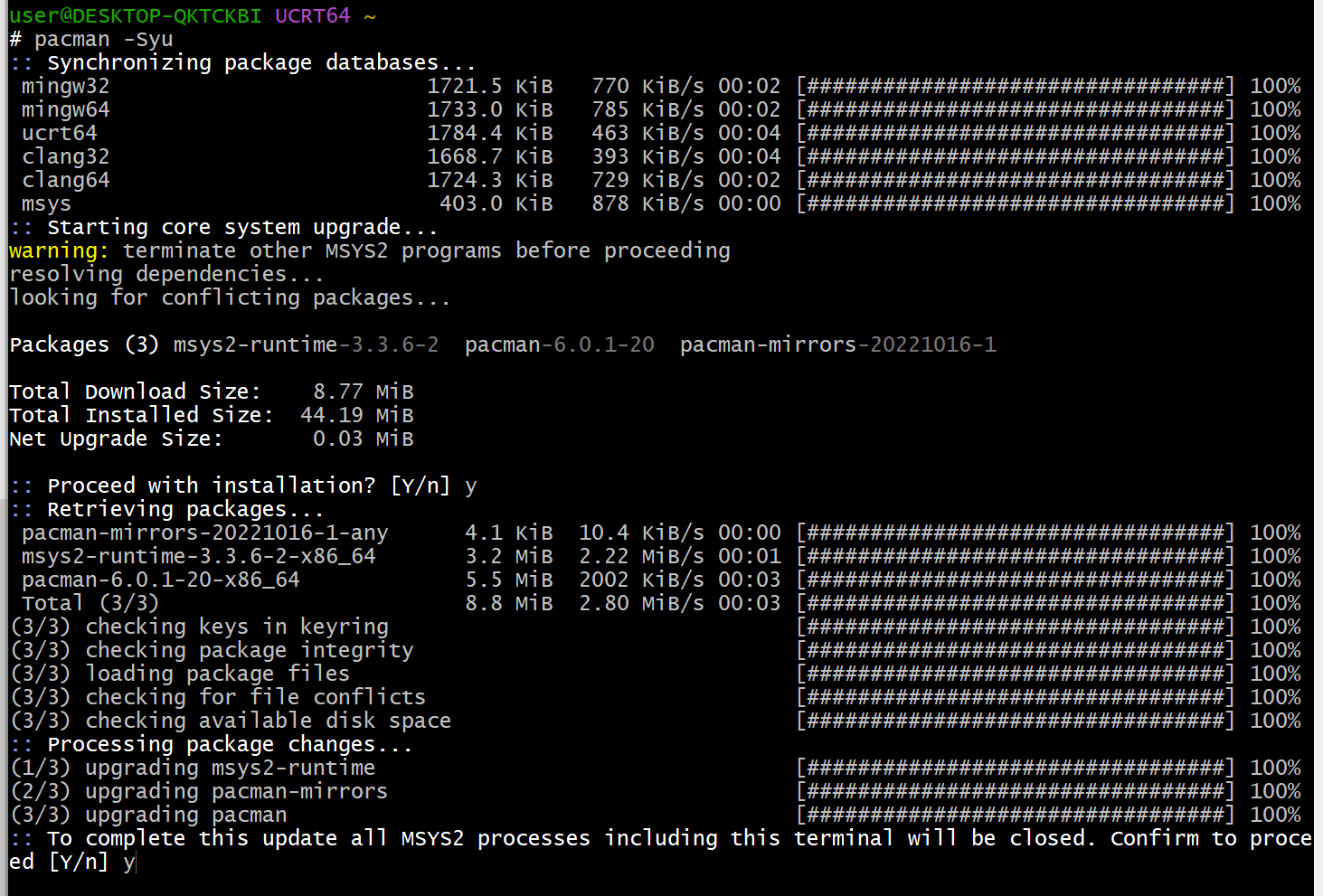This screenshot has height=896, width=1323.
Task: Click the msys2-runtime-3.3.6-2 package name
Action: coord(306,345)
